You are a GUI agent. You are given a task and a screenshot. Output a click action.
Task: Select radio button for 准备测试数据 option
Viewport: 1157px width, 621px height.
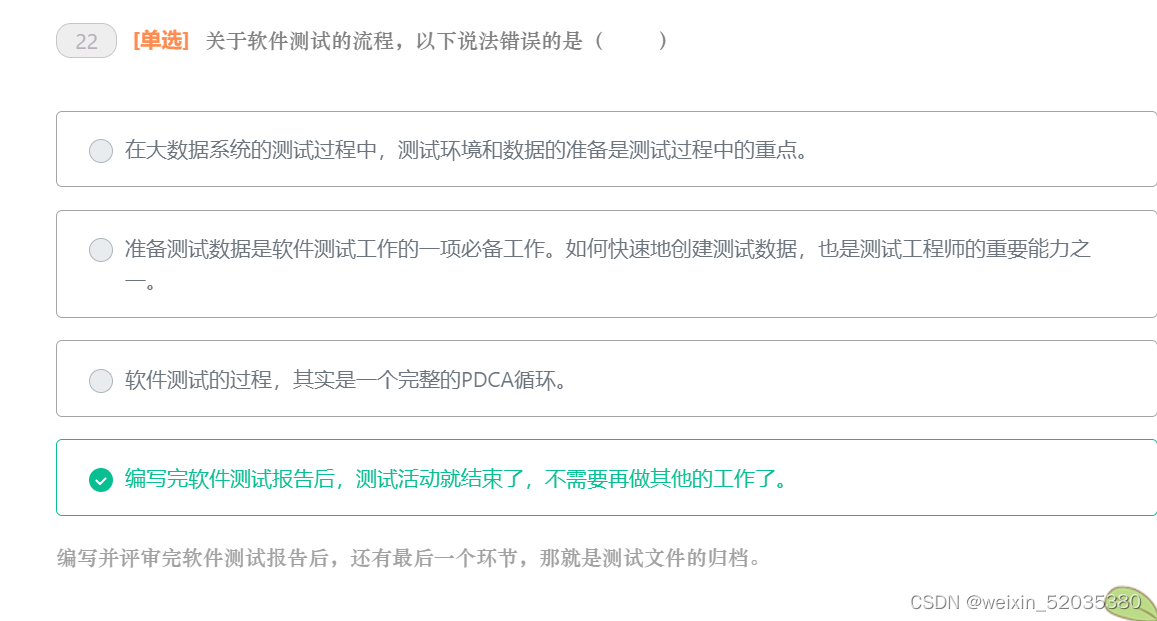pyautogui.click(x=100, y=249)
